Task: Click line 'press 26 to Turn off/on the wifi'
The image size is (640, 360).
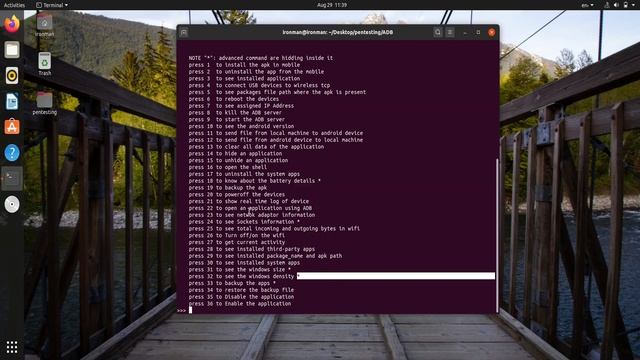Action: pyautogui.click(x=237, y=236)
